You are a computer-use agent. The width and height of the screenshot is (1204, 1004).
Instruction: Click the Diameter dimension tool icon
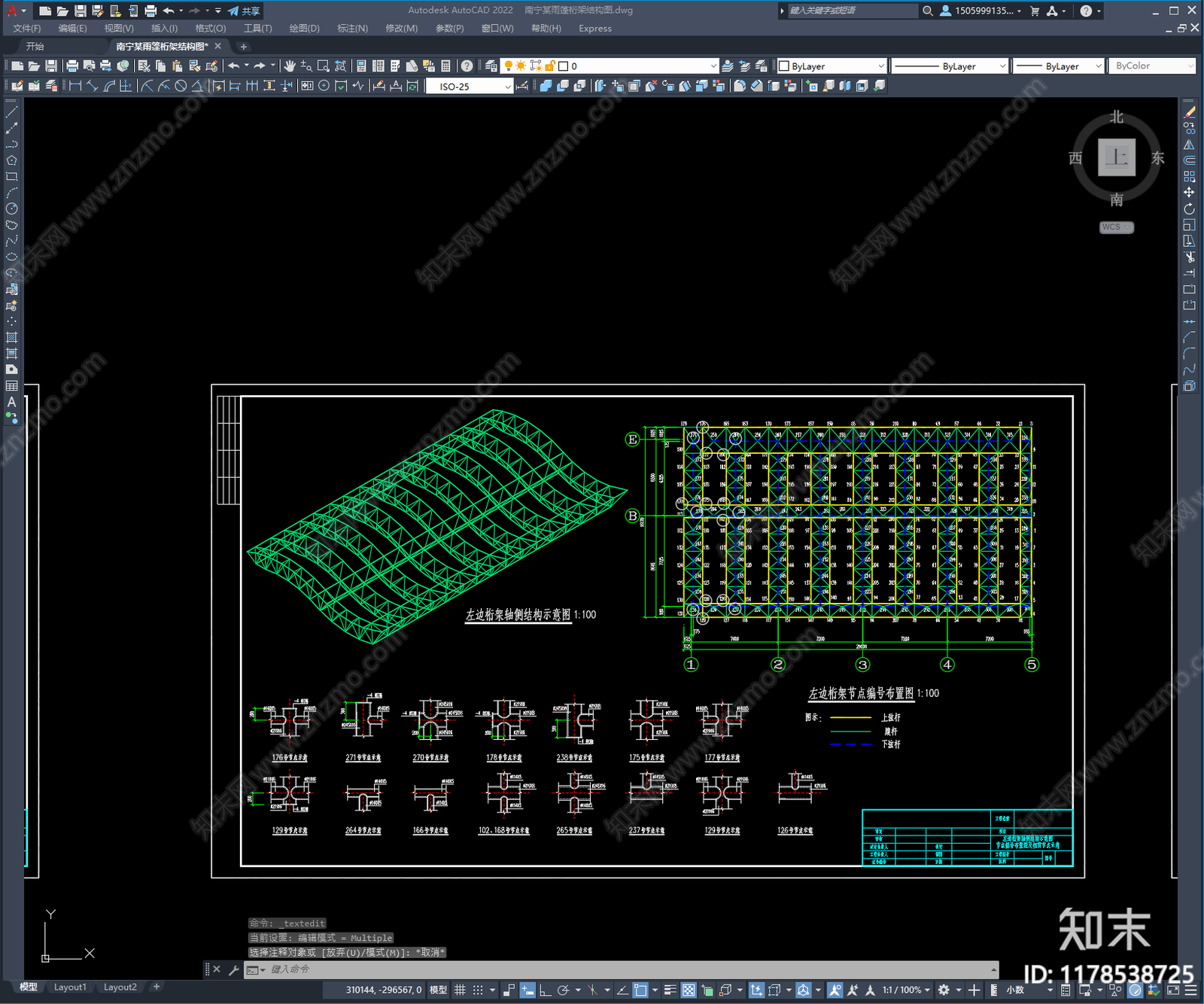pos(181,86)
